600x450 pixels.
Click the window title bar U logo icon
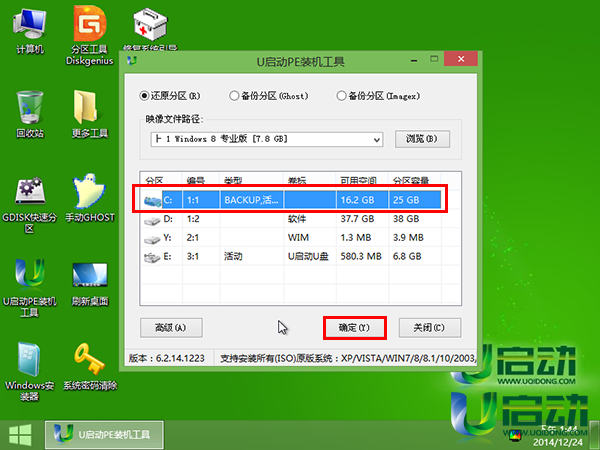132,60
